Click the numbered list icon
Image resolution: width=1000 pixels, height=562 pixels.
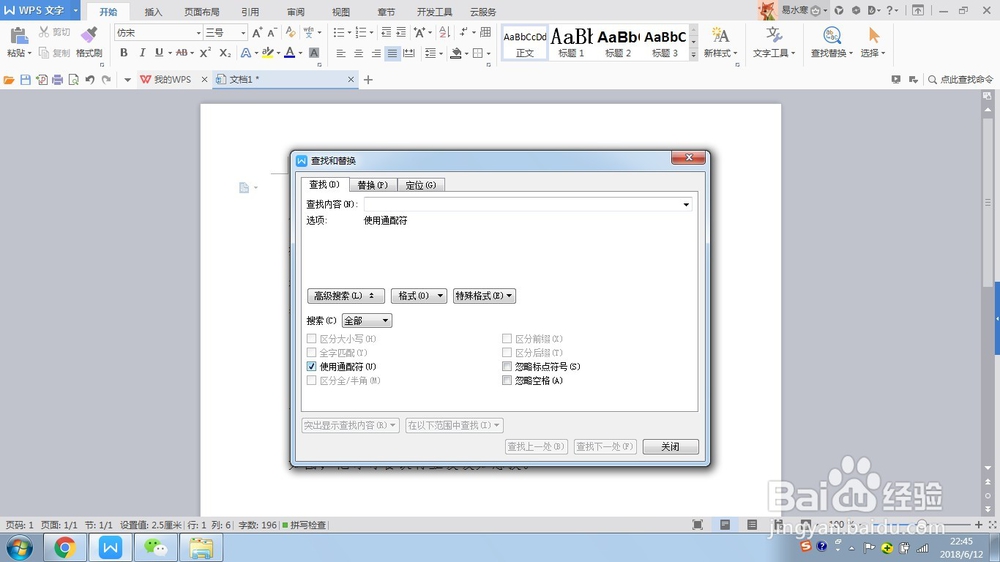(x=361, y=33)
